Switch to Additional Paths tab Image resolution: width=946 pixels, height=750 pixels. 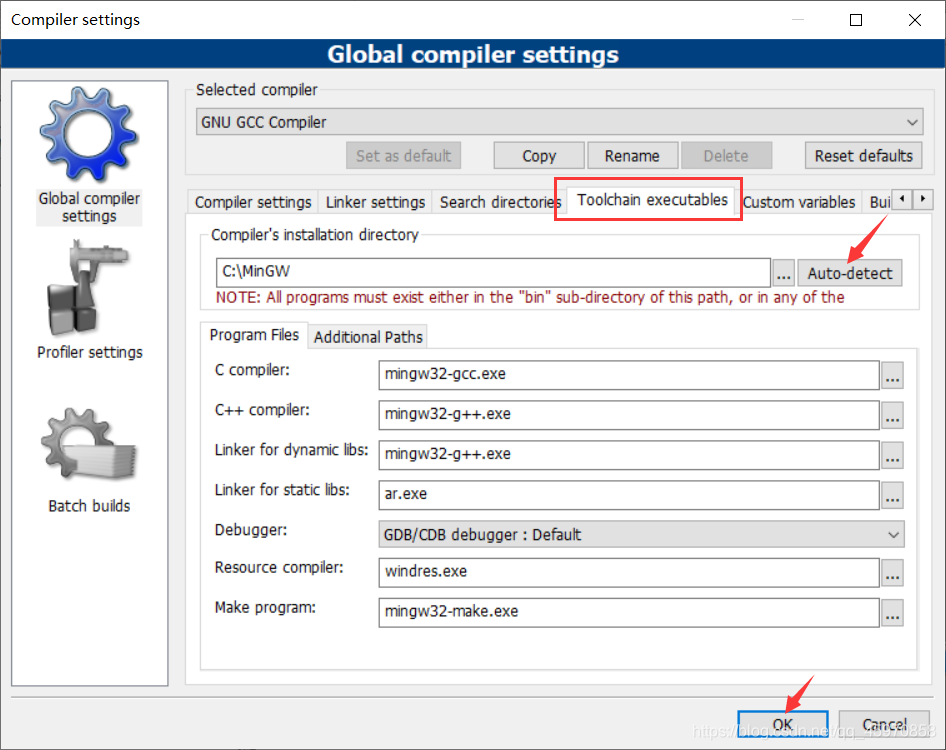coord(368,337)
